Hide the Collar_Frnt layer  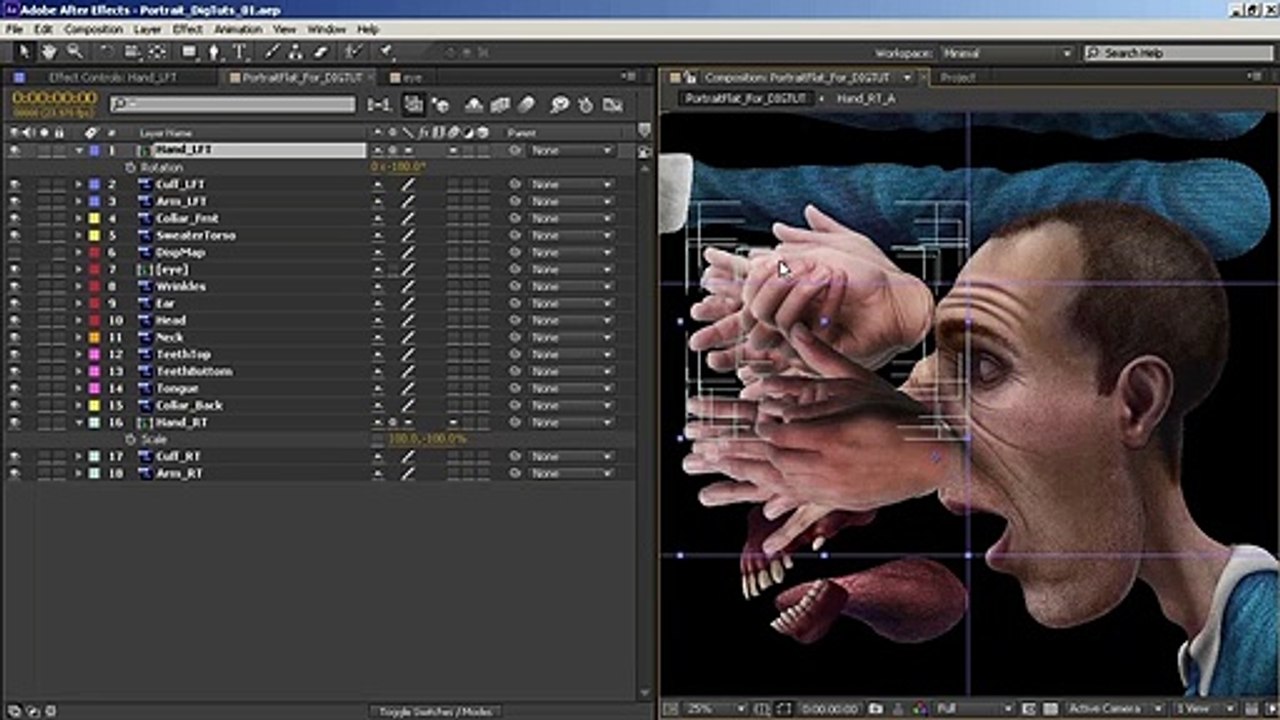[14, 218]
